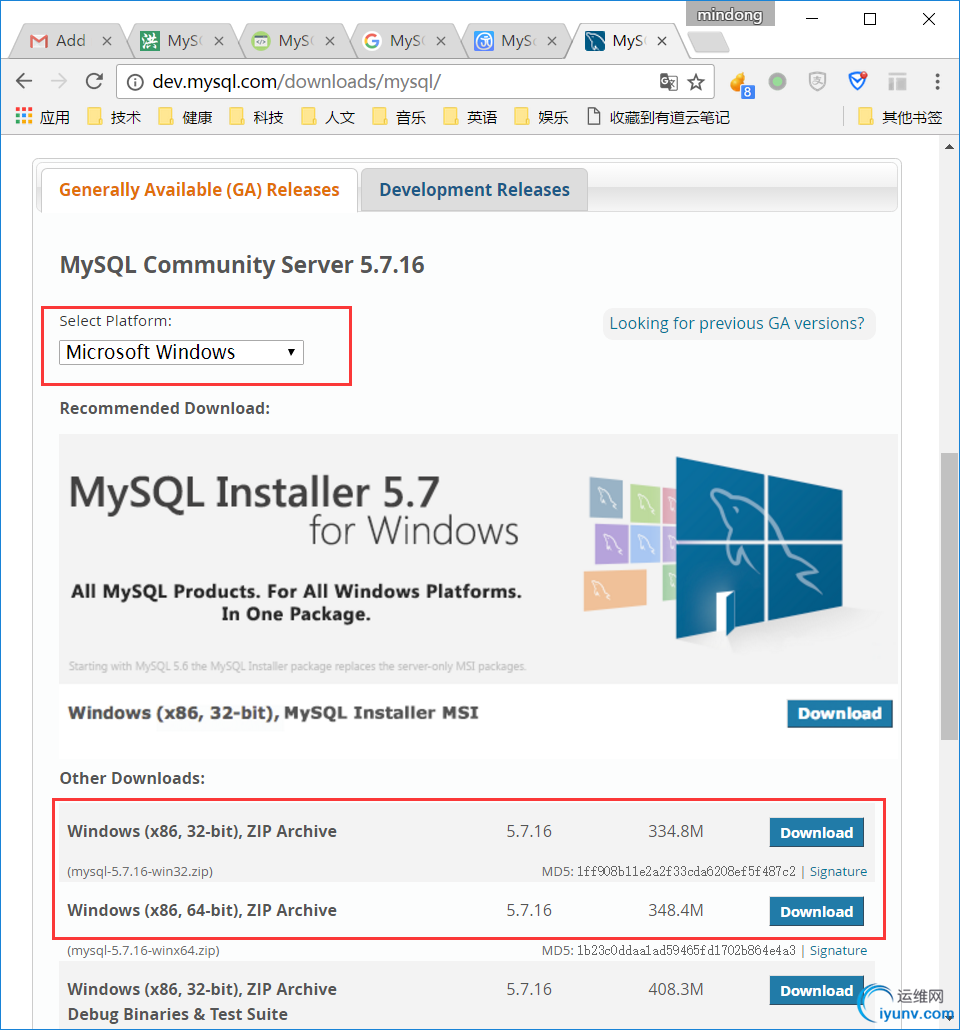Screen dimensions: 960x1030
Task: Switch to the Development Releases tab
Action: point(474,190)
